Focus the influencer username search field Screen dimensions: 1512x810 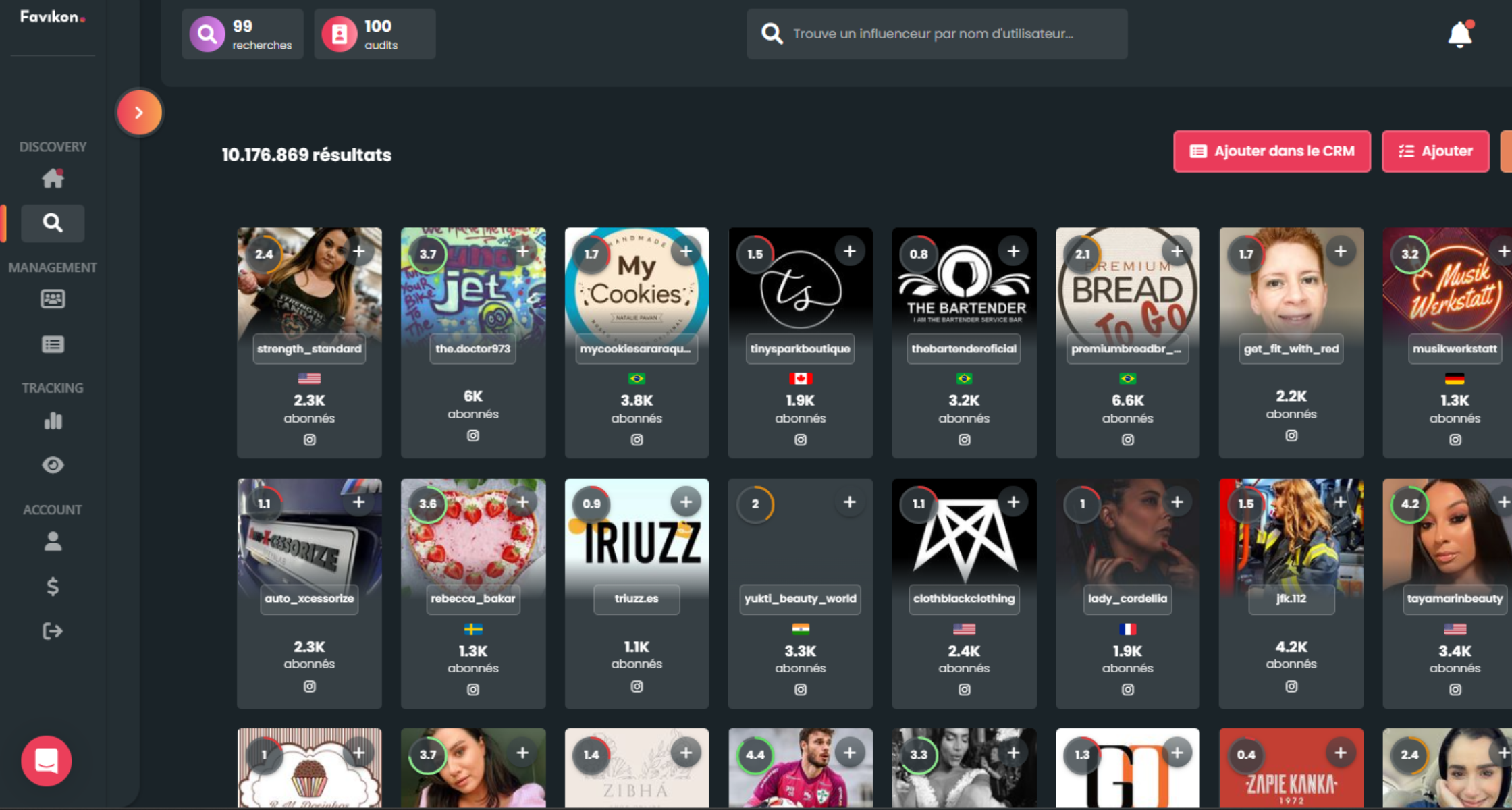[x=937, y=34]
